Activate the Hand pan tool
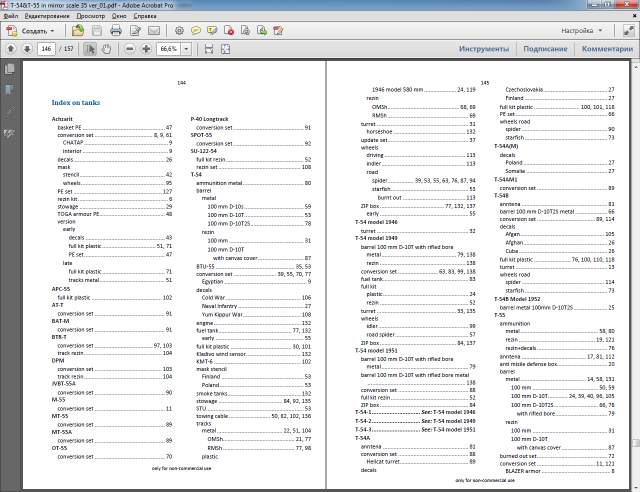The width and height of the screenshot is (640, 492). tap(106, 48)
